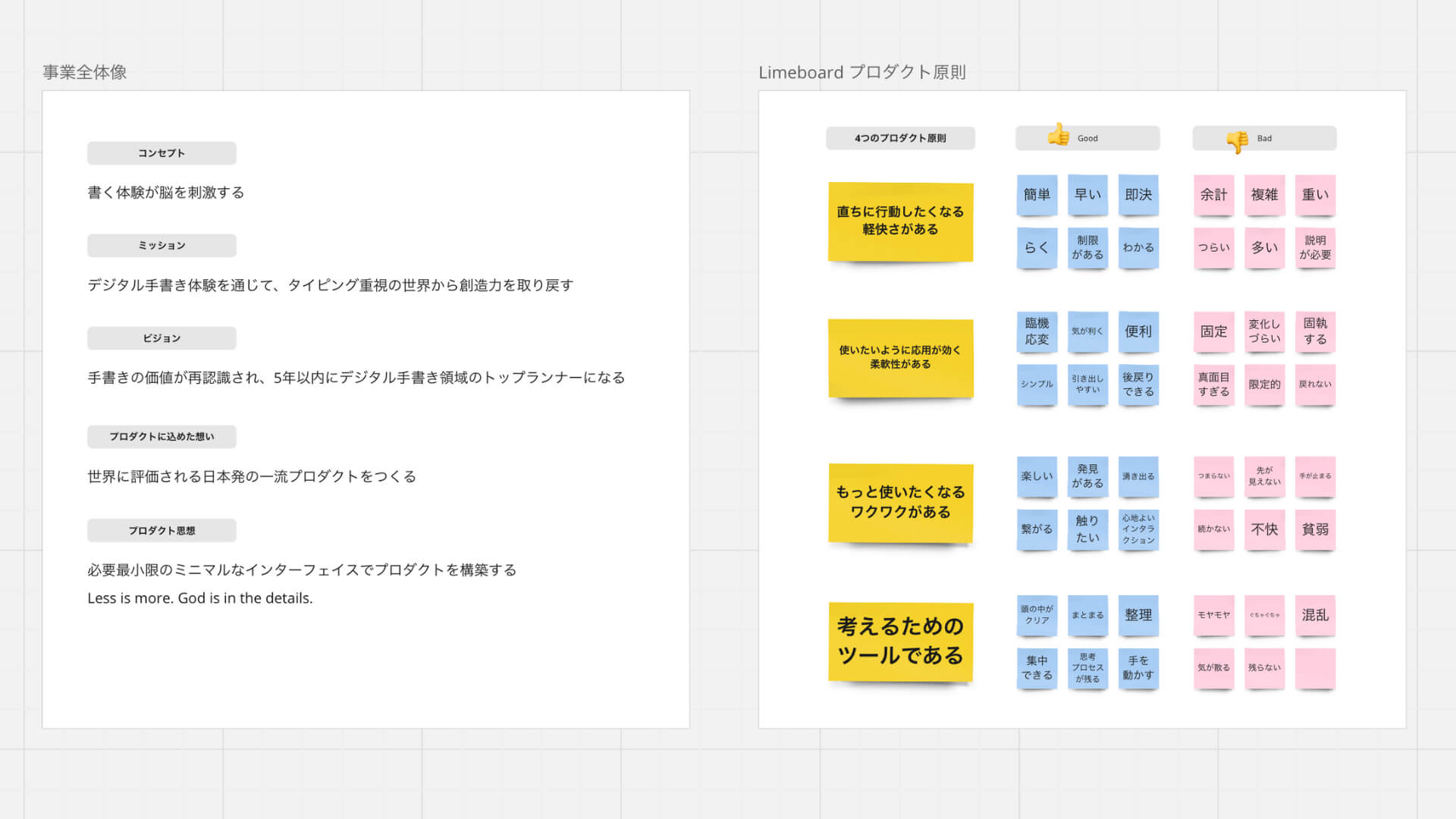Select the blue sticky note 制限がある
This screenshot has width=1456, height=819.
point(1087,248)
